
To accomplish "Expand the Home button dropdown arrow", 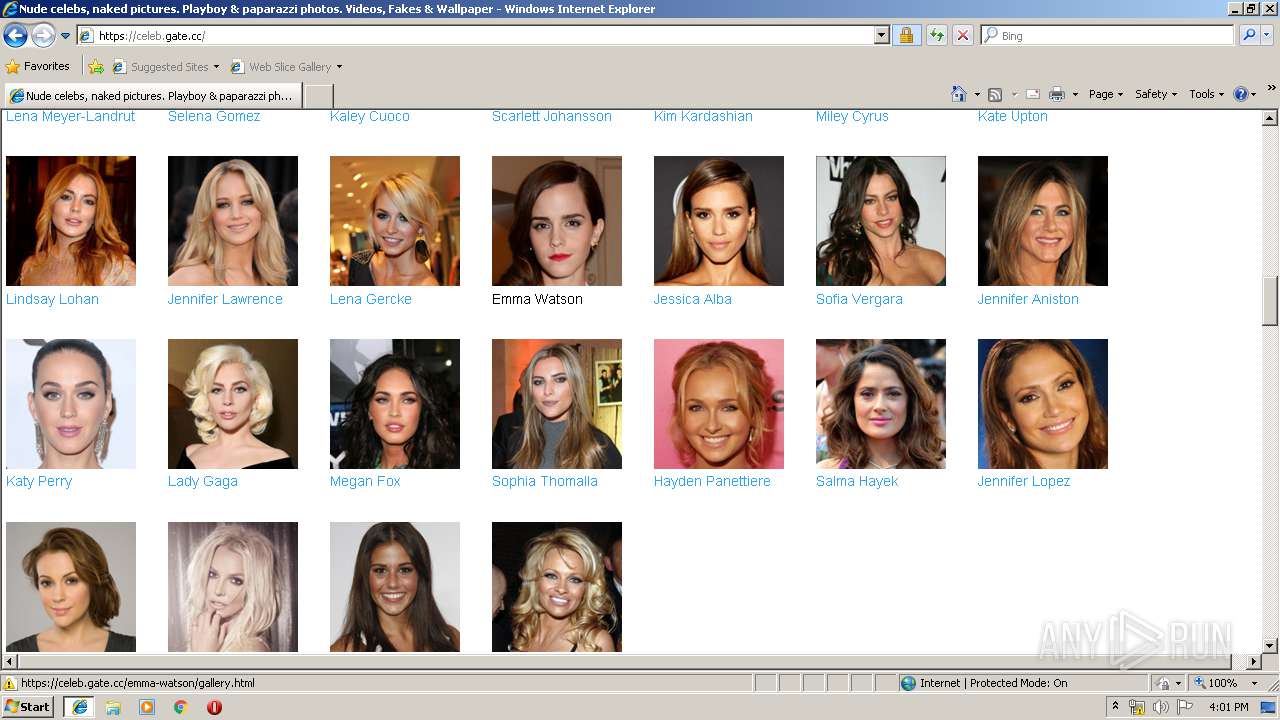I will tap(977, 94).
